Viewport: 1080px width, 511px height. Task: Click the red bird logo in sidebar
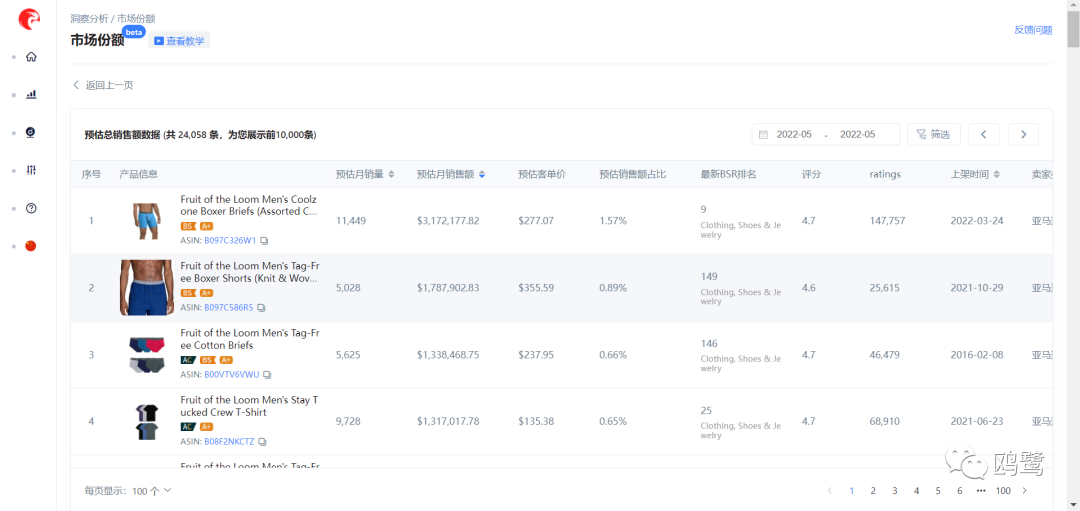pyautogui.click(x=29, y=19)
